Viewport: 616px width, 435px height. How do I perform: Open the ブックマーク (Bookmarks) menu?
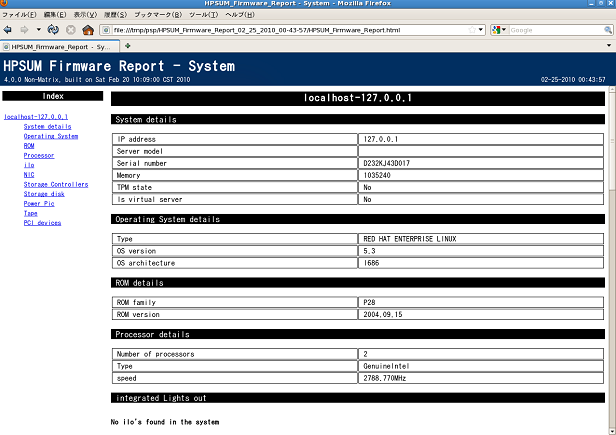coord(157,15)
